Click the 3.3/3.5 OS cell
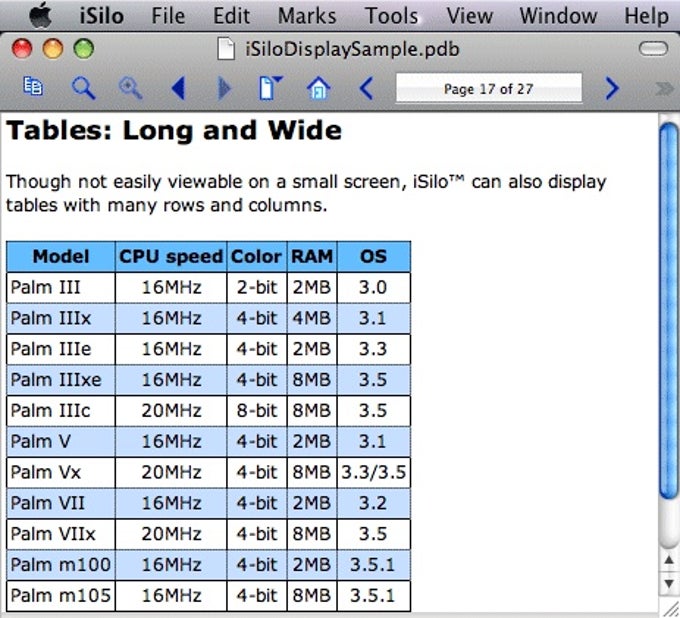This screenshot has height=618, width=680. 373,472
